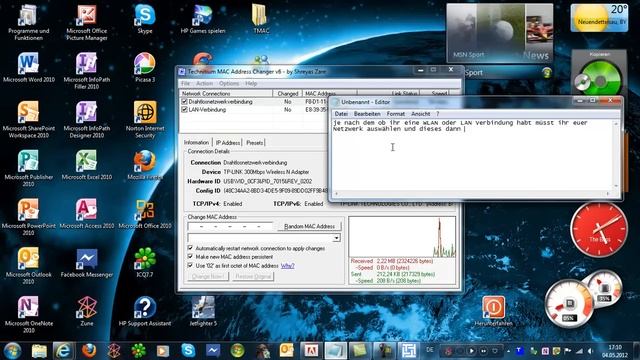Image resolution: width=640 pixels, height=360 pixels.
Task: Open the ICQ7.7 desktop icon
Action: tap(145, 263)
